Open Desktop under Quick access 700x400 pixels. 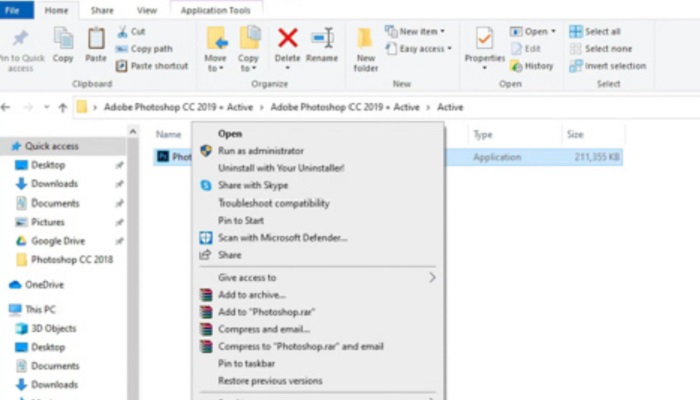point(48,165)
